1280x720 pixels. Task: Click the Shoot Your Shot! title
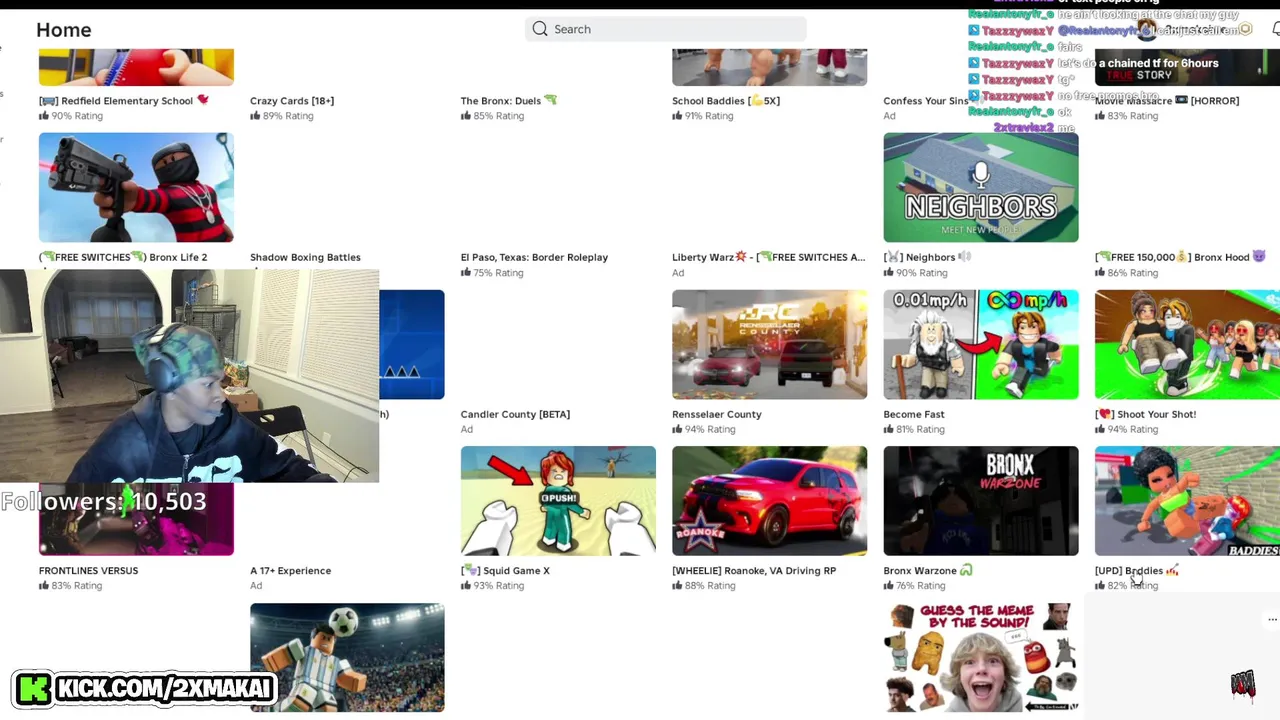[x=1145, y=414]
